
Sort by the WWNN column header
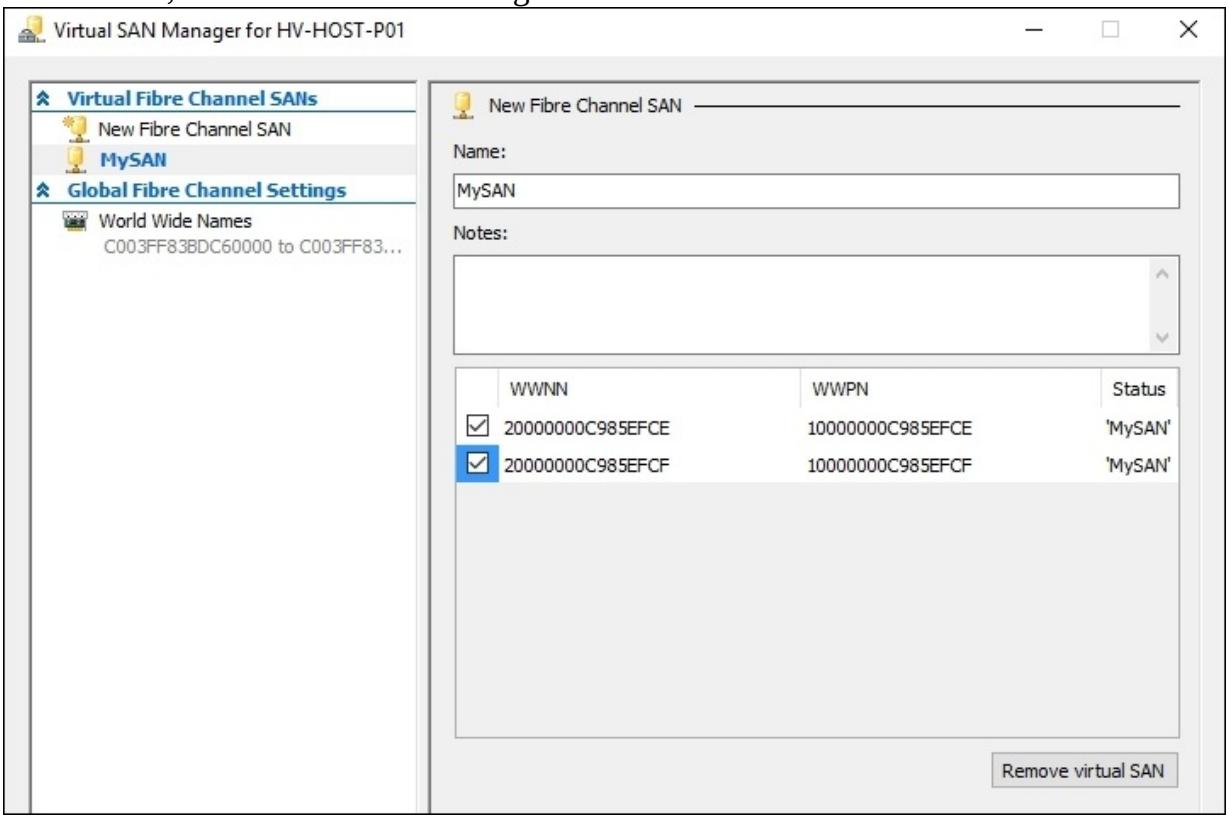[648, 388]
